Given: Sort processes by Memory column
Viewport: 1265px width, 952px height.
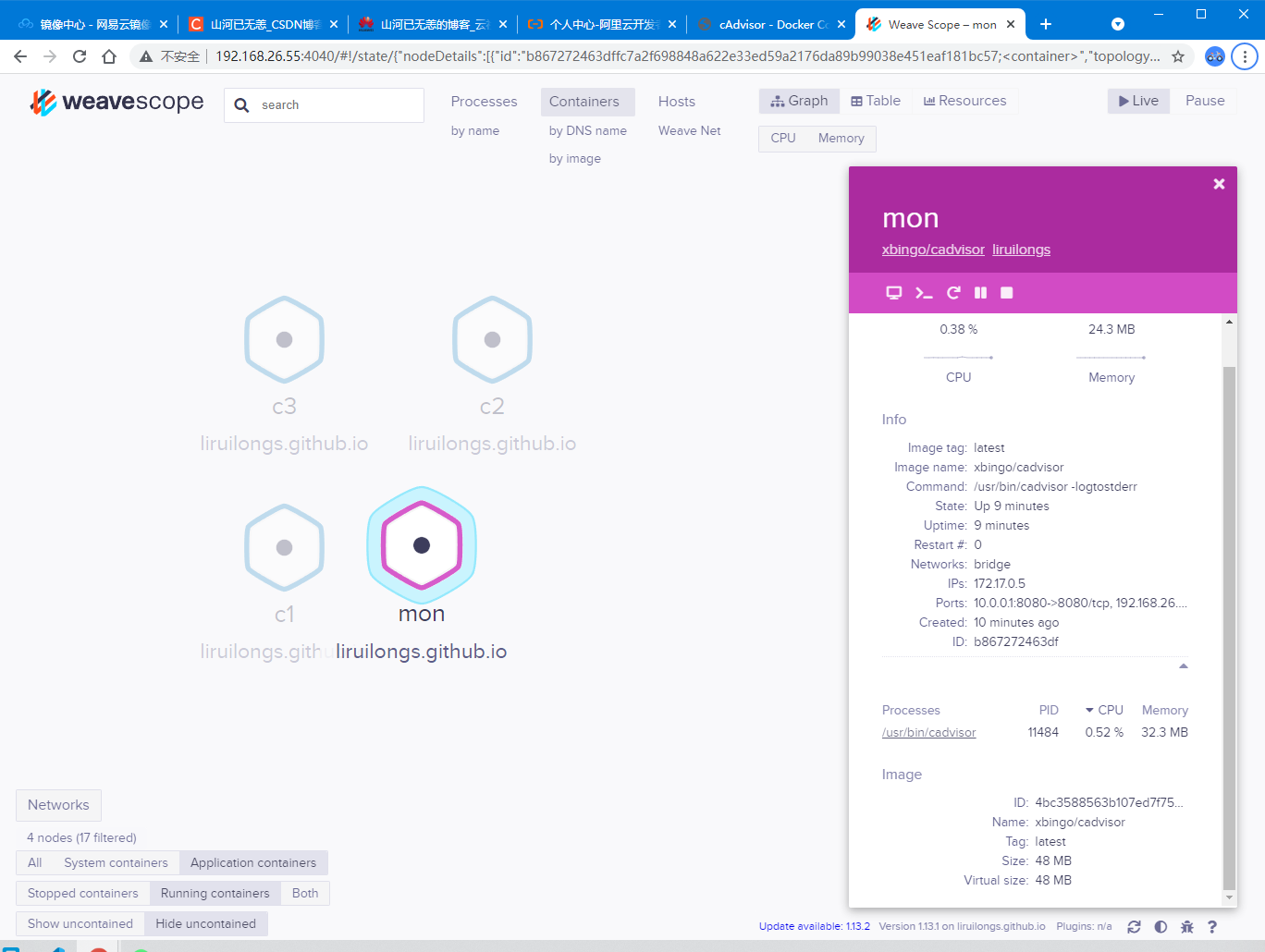Looking at the screenshot, I should (x=1165, y=710).
